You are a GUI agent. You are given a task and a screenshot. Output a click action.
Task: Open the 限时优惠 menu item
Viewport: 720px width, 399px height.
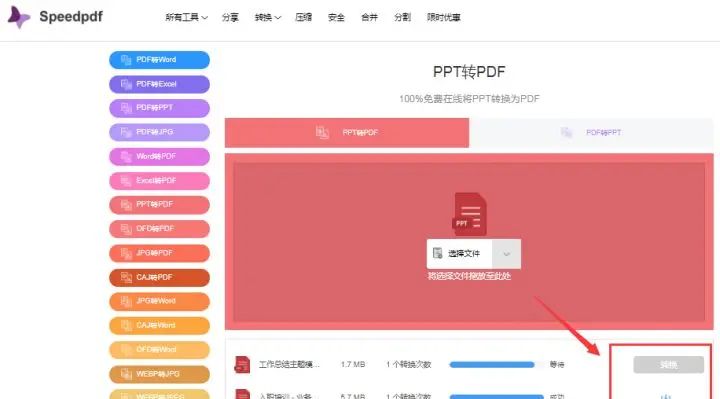point(444,17)
